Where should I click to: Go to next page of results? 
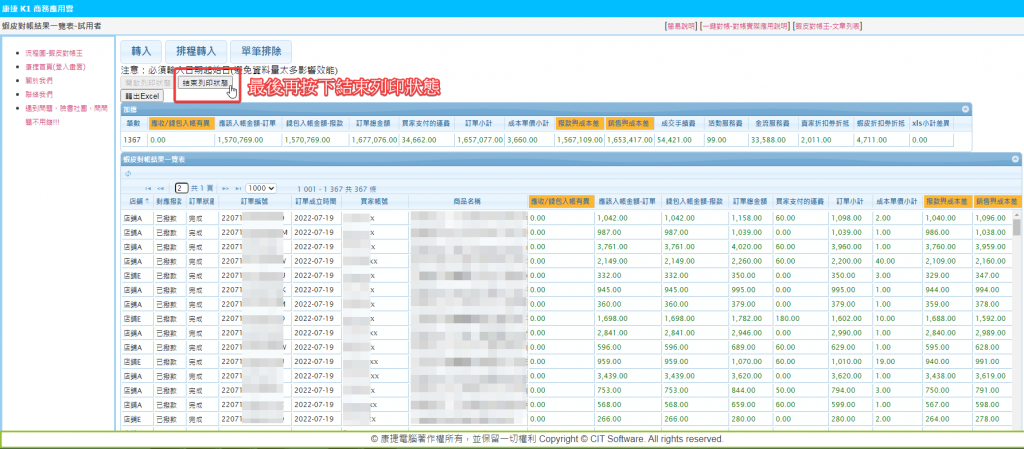225,188
